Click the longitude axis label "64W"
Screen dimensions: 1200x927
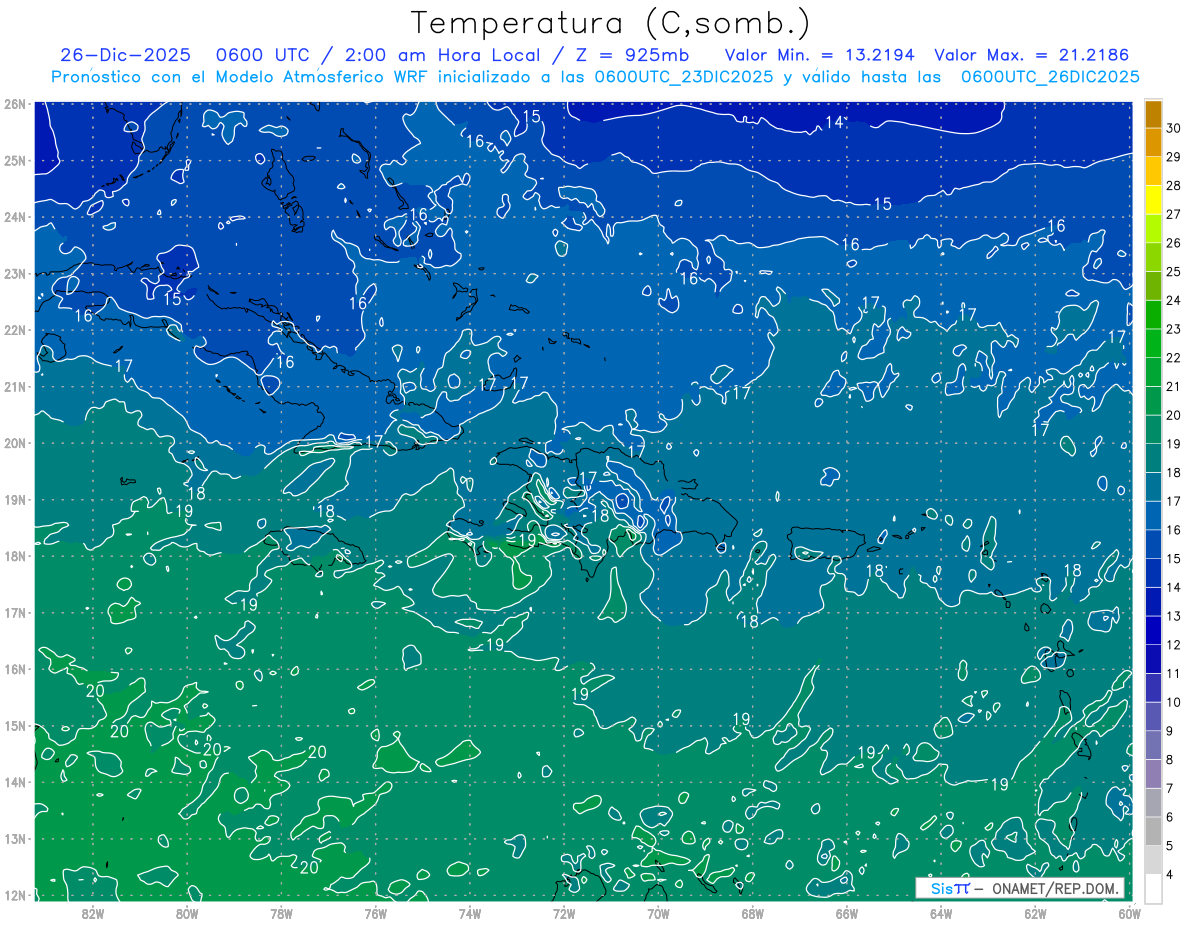click(x=941, y=913)
